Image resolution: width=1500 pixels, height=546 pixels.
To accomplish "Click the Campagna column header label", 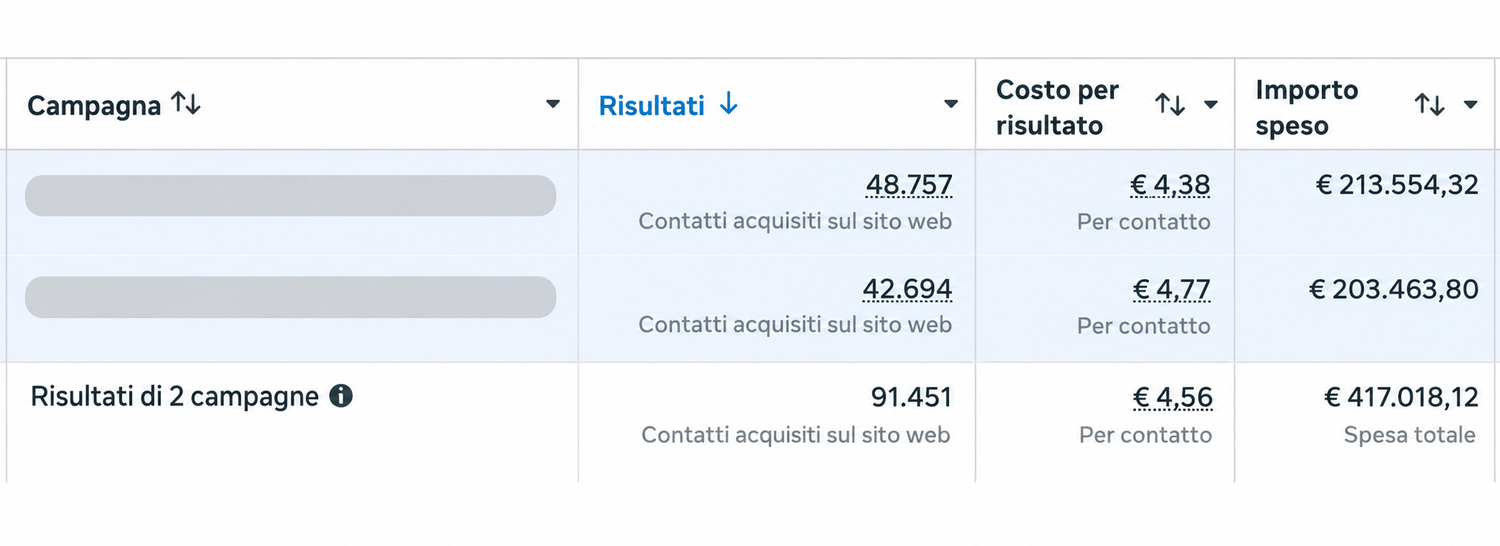I will coord(94,106).
